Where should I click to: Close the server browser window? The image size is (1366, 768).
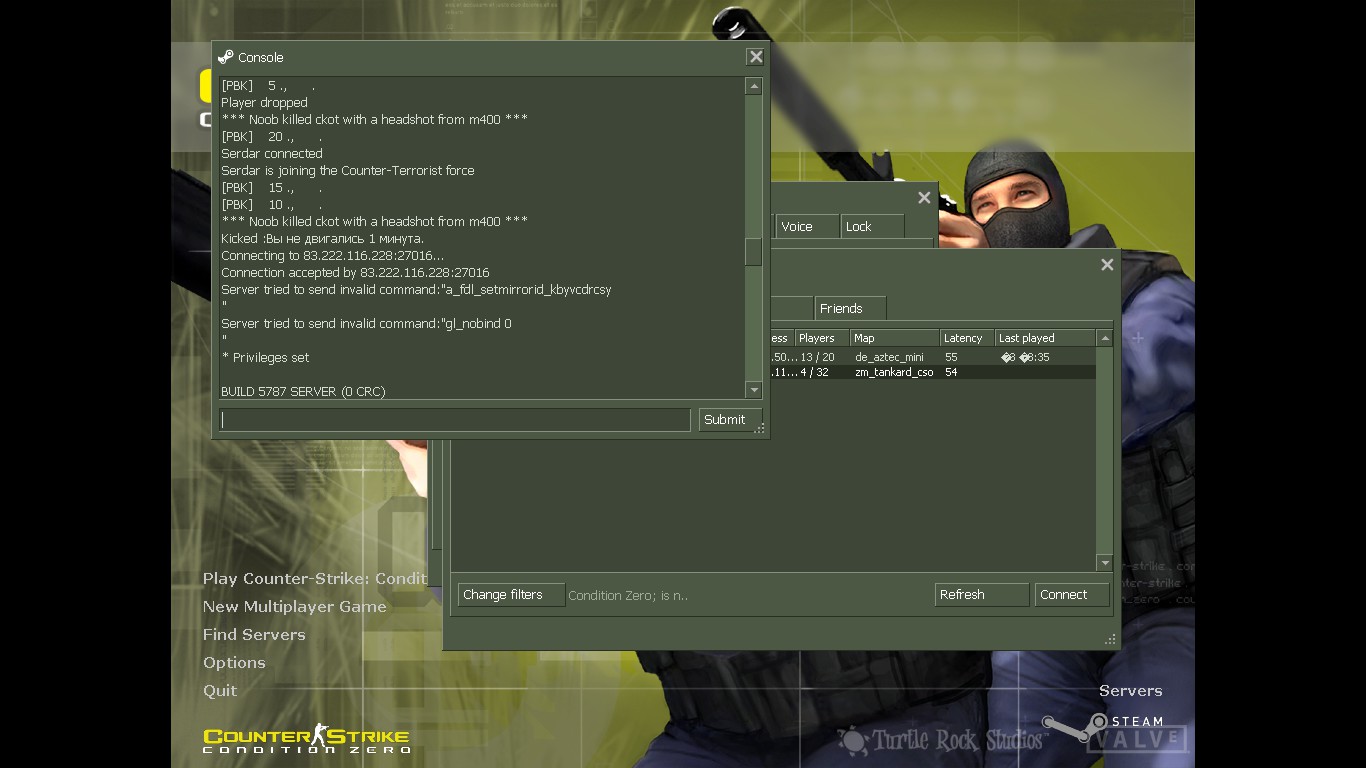point(1107,265)
